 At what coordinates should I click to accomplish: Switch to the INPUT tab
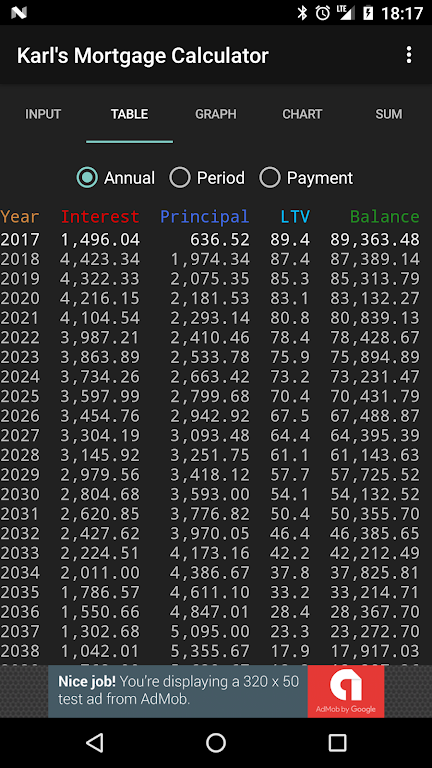[43, 114]
